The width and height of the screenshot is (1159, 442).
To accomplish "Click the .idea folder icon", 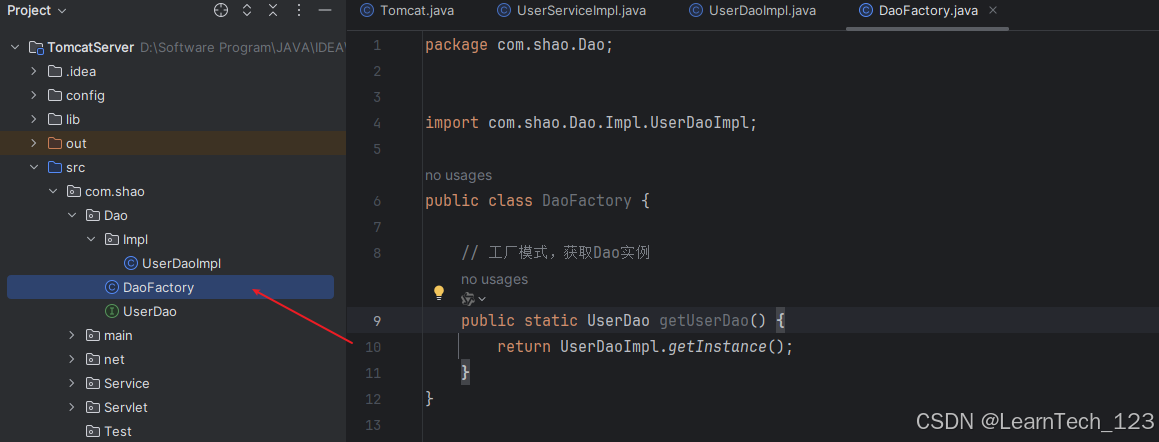I will pos(55,72).
